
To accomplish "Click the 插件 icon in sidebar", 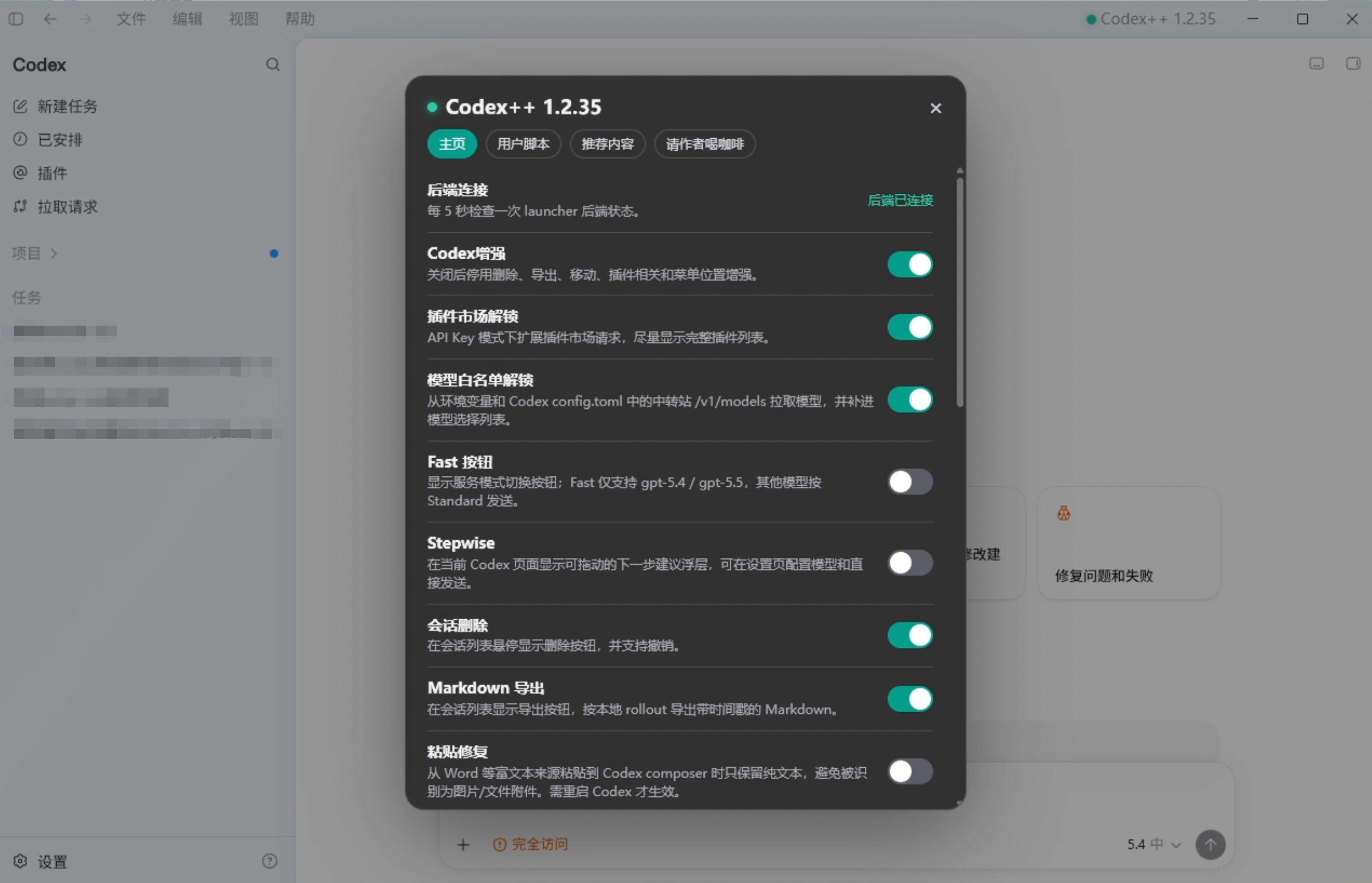I will (x=20, y=173).
